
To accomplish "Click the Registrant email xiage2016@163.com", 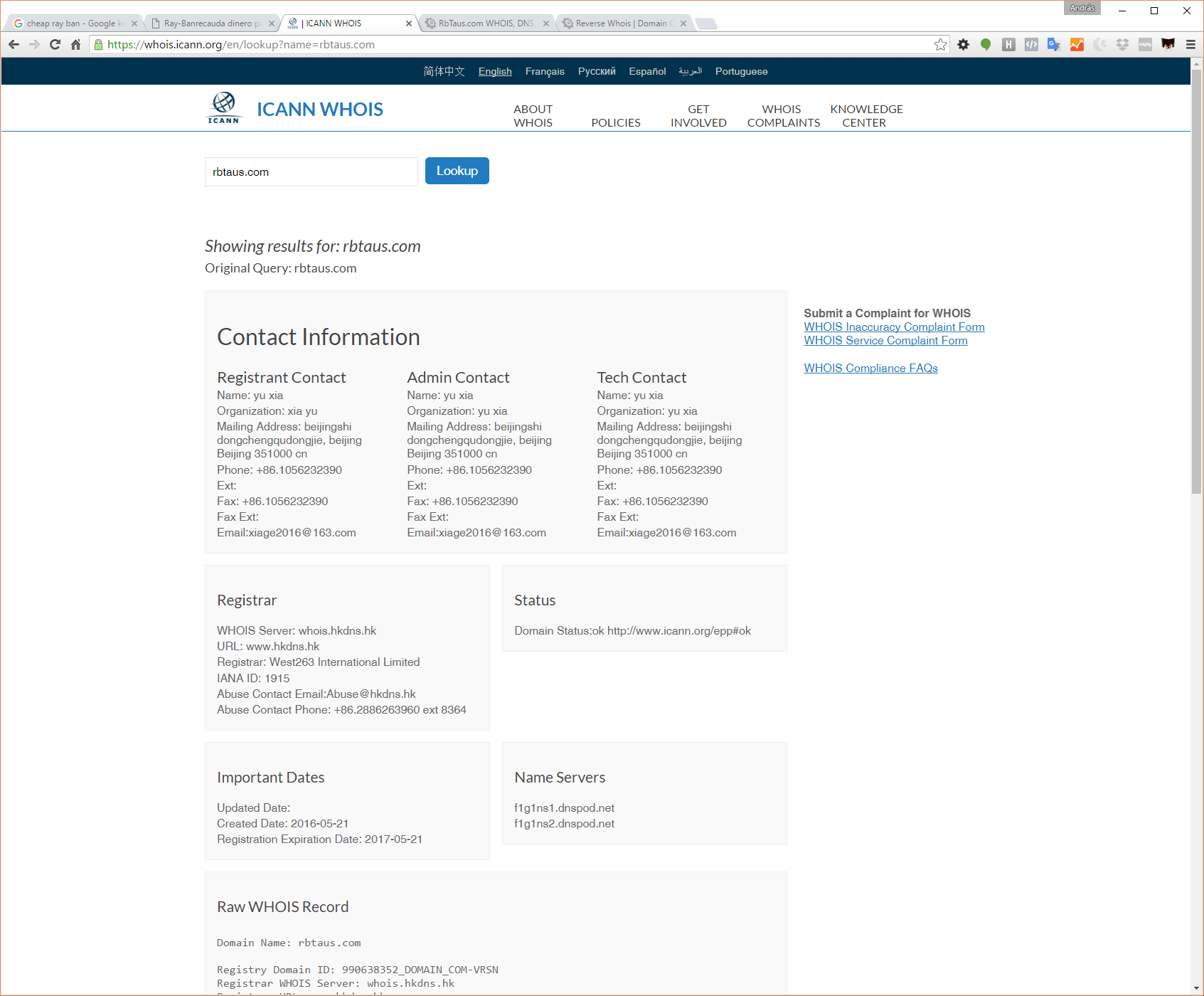I will click(302, 532).
